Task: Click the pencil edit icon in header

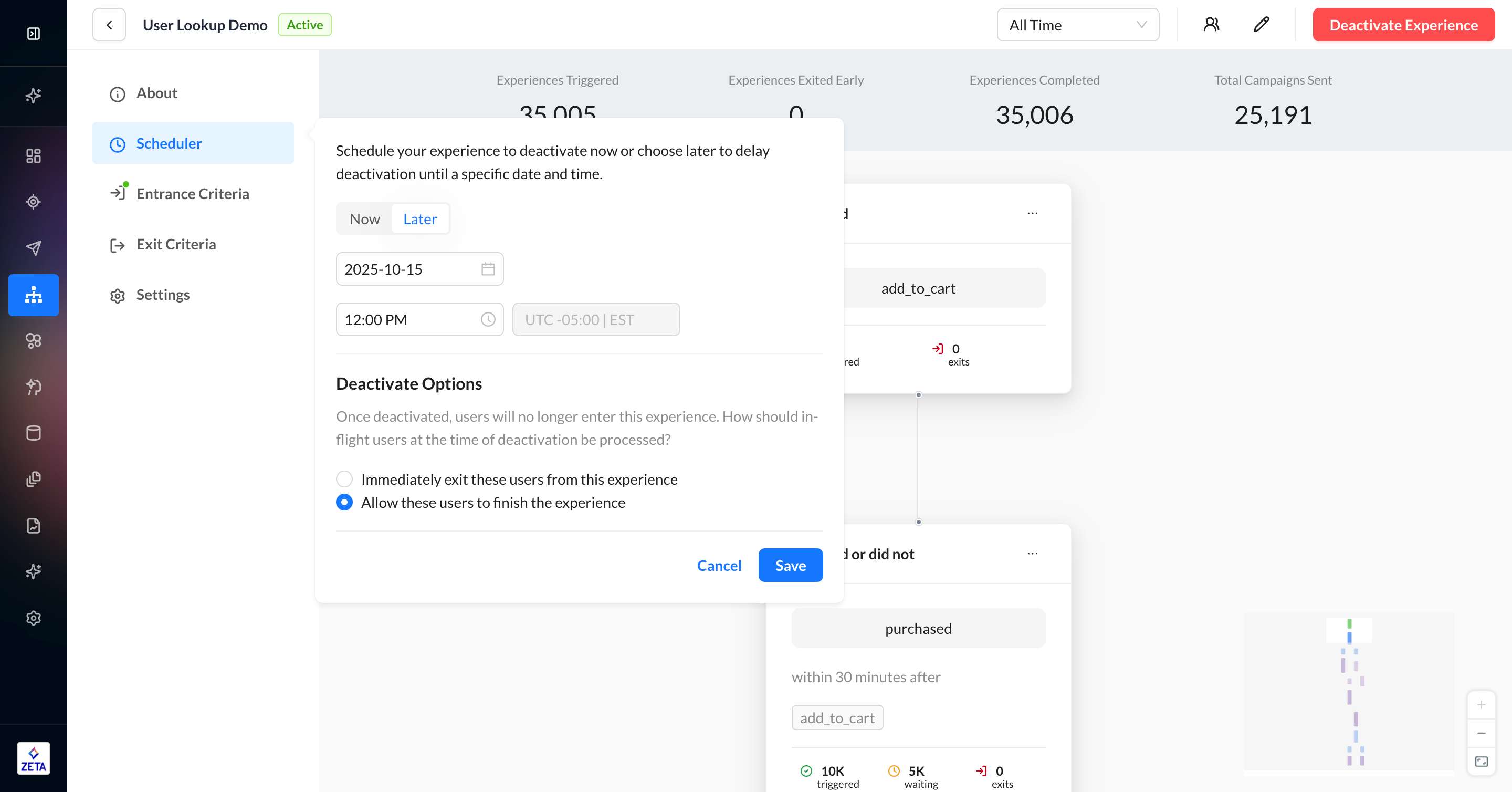Action: (x=1262, y=25)
